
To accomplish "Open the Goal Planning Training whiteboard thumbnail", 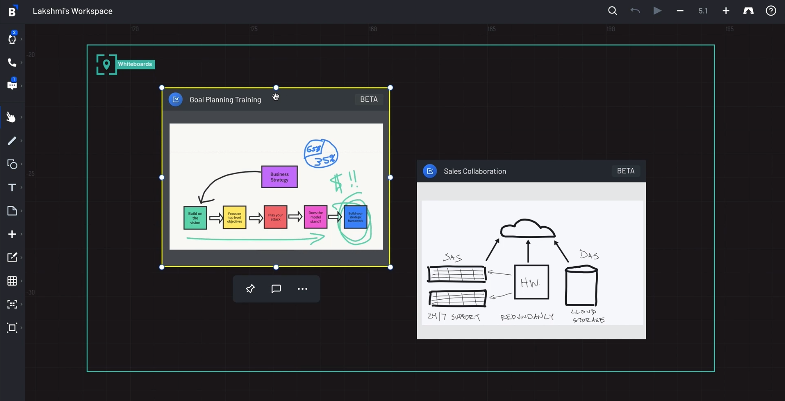I will coord(276,186).
